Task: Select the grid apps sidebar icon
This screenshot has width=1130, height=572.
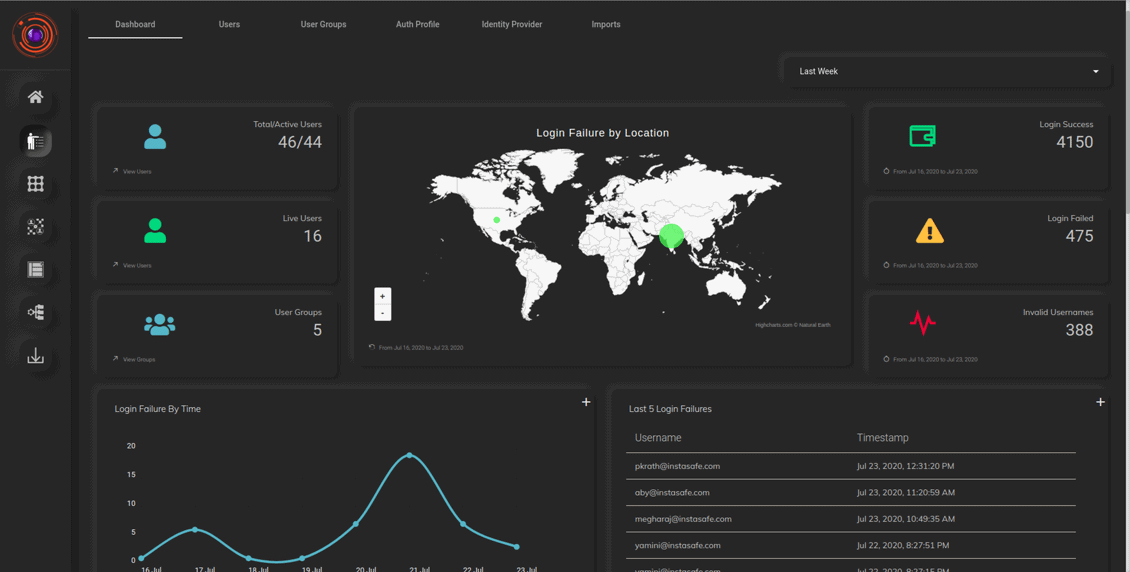Action: tap(35, 184)
